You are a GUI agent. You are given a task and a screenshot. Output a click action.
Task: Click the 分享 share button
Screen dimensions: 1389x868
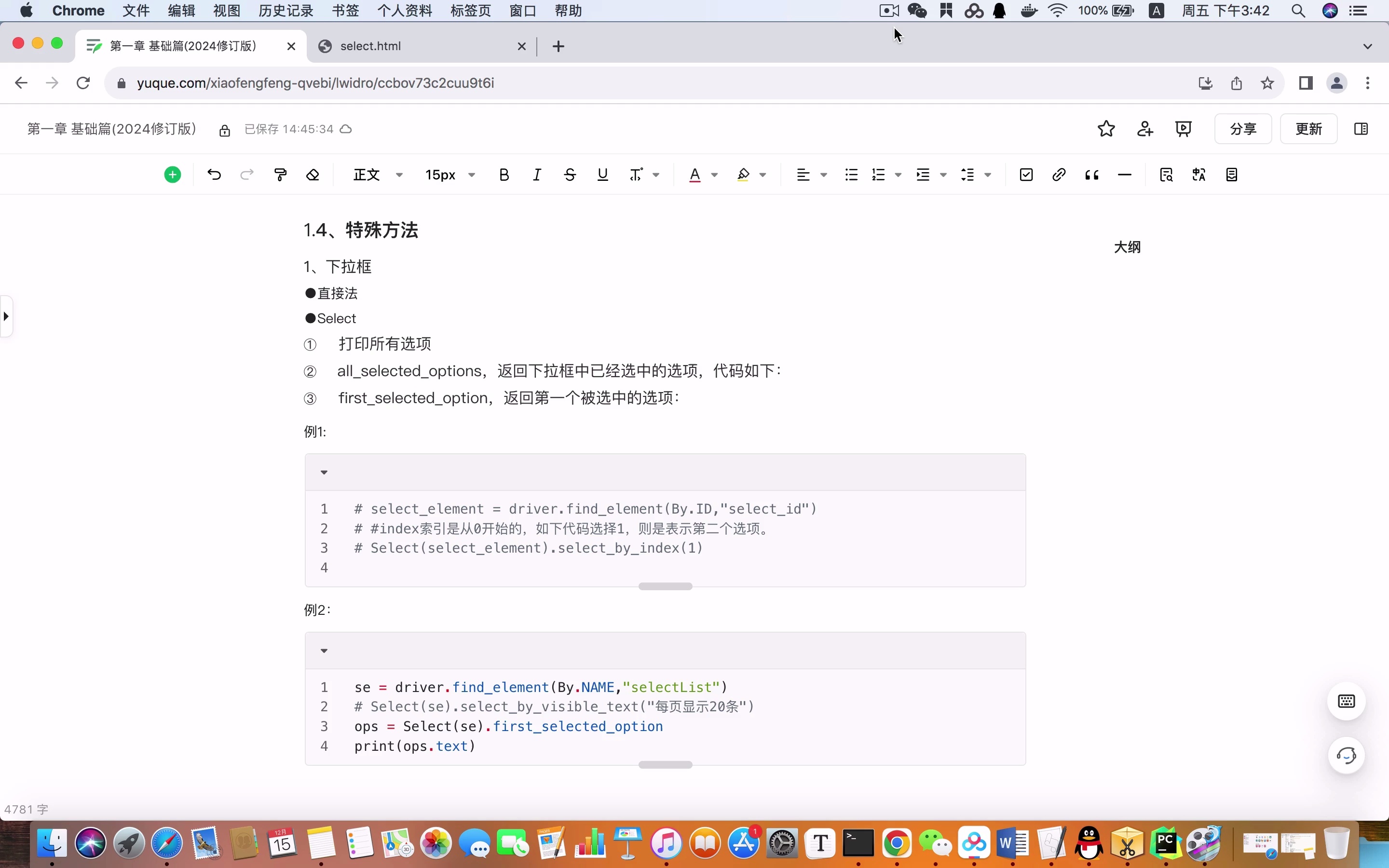tap(1243, 129)
